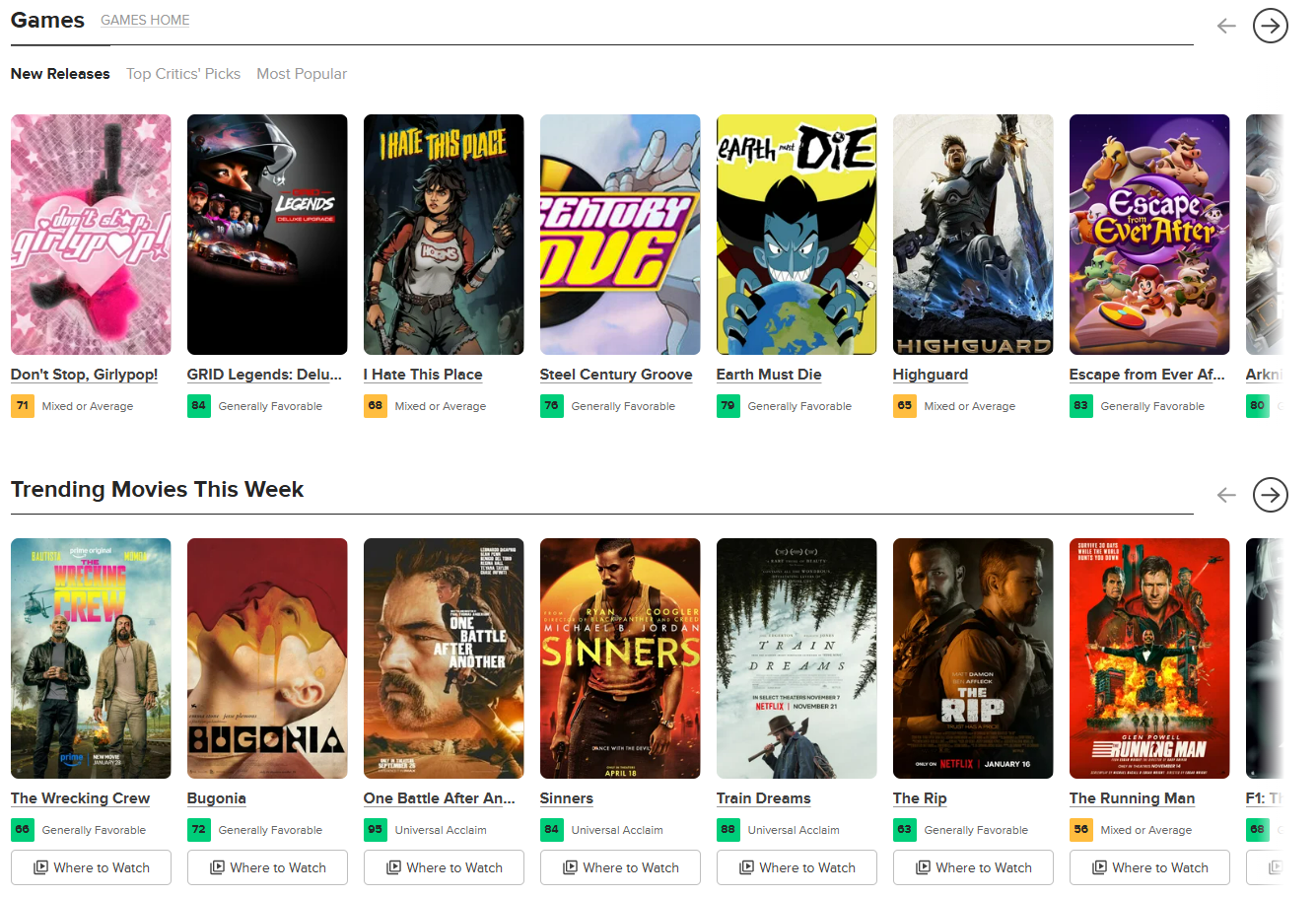Click the 84 score badge for GRID Legends
The height and width of the screenshot is (897, 1316).
[198, 405]
